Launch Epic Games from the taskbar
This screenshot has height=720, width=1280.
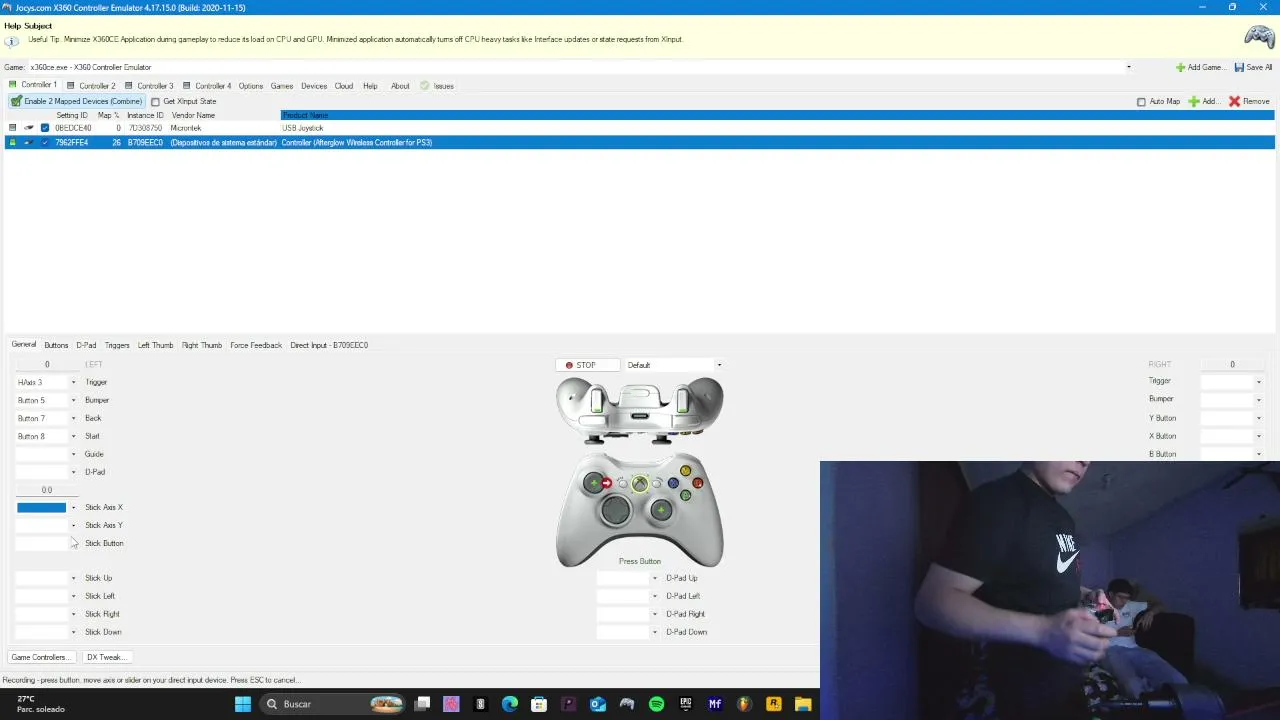click(x=686, y=704)
